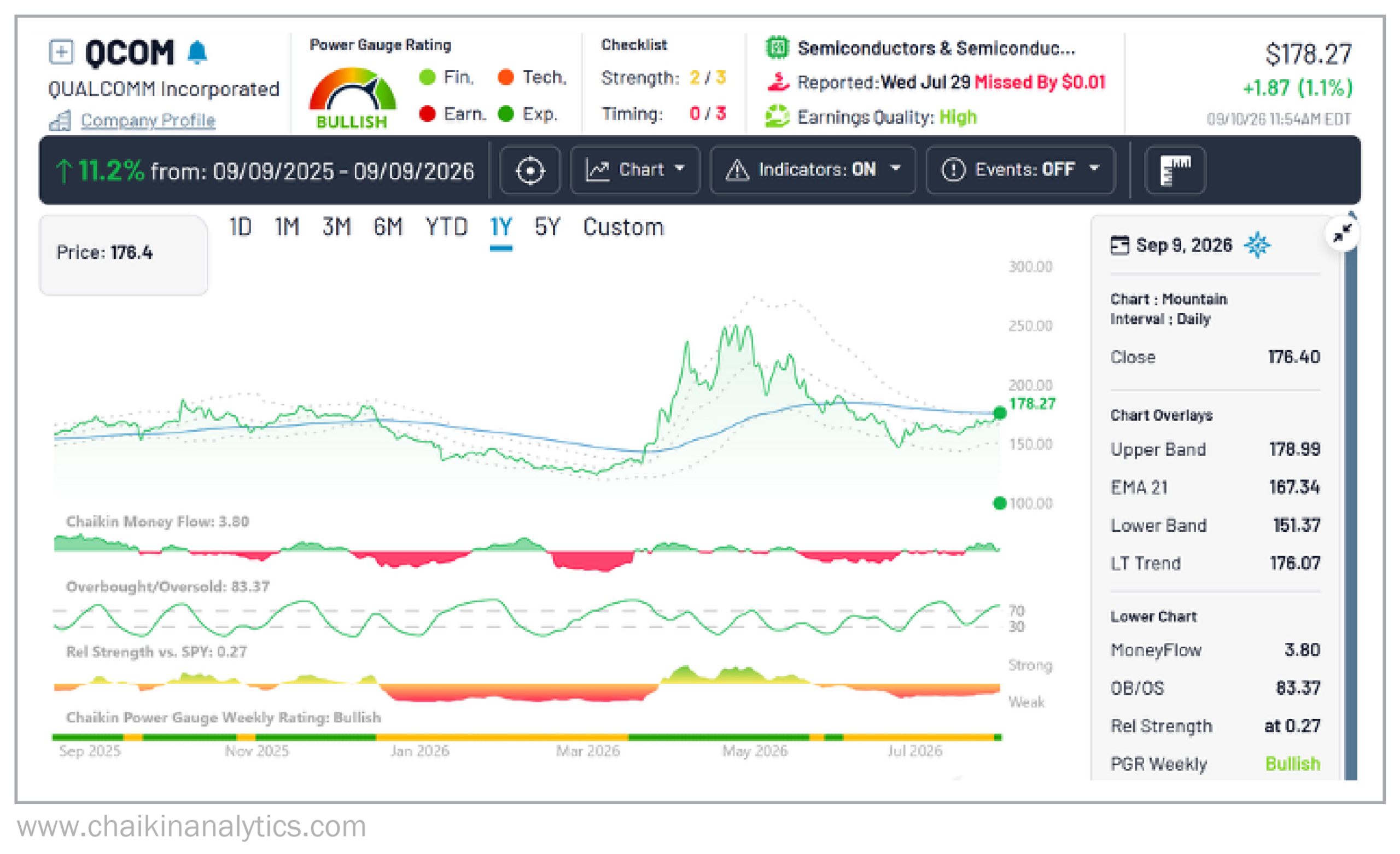Viewport: 1400px width, 854px height.
Task: Click the MoneyFlow 3.80 value in panel
Action: 1302,650
